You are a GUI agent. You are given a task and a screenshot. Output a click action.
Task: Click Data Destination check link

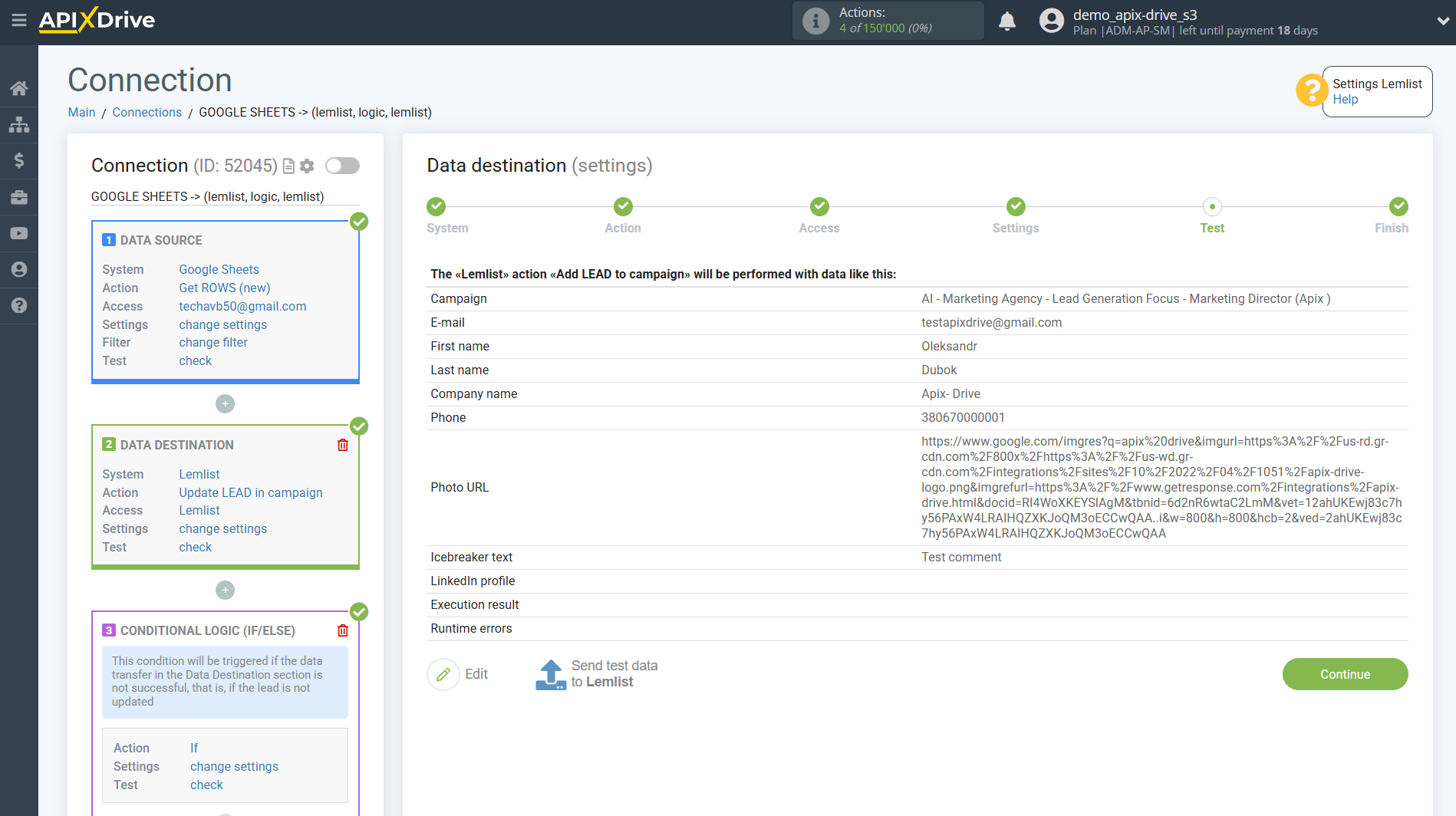coord(195,547)
